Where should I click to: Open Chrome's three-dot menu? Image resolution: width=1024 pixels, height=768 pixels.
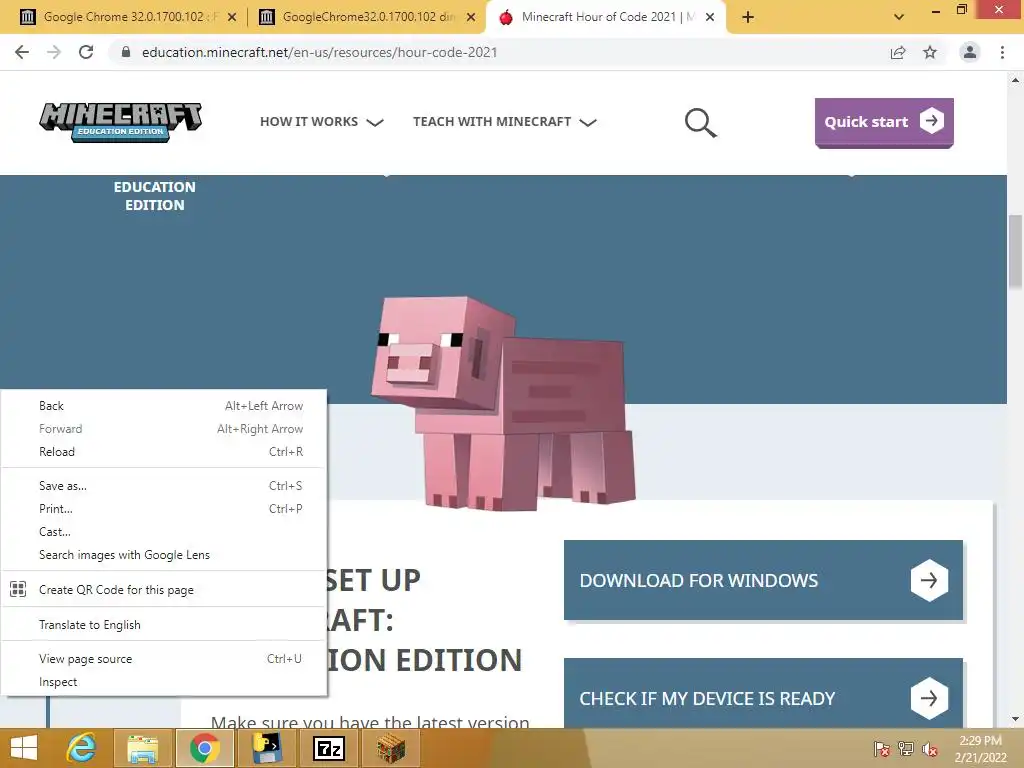pyautogui.click(x=1002, y=52)
